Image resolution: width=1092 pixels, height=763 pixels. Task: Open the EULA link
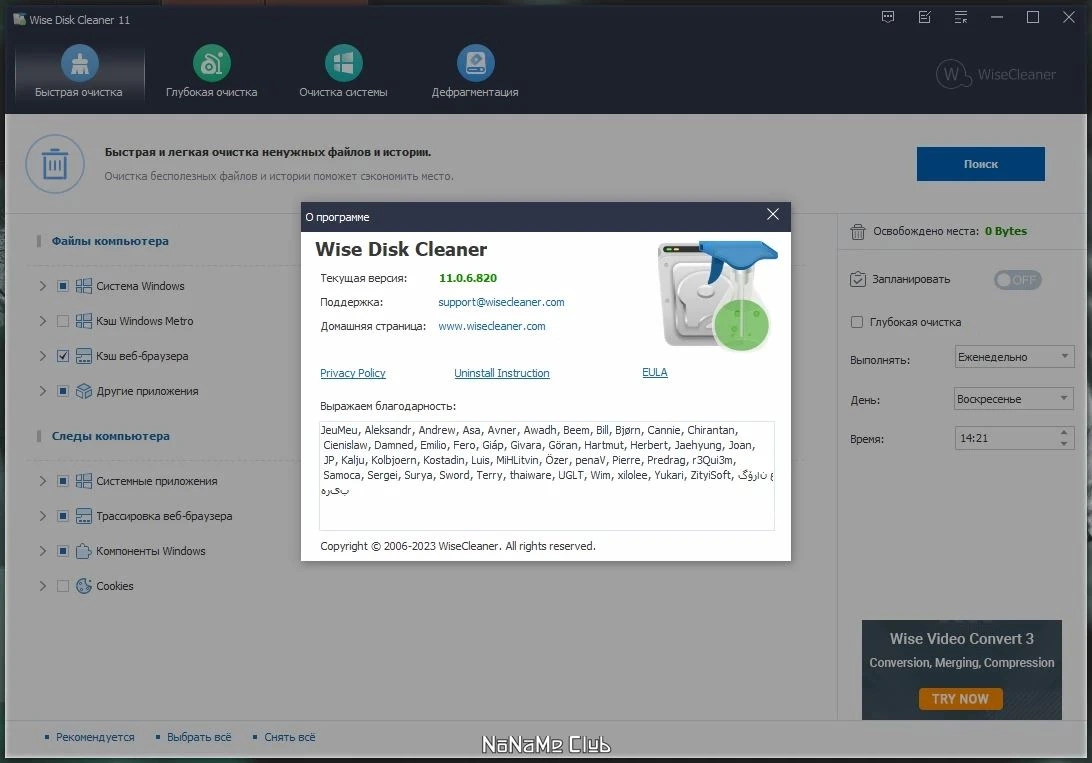point(655,372)
